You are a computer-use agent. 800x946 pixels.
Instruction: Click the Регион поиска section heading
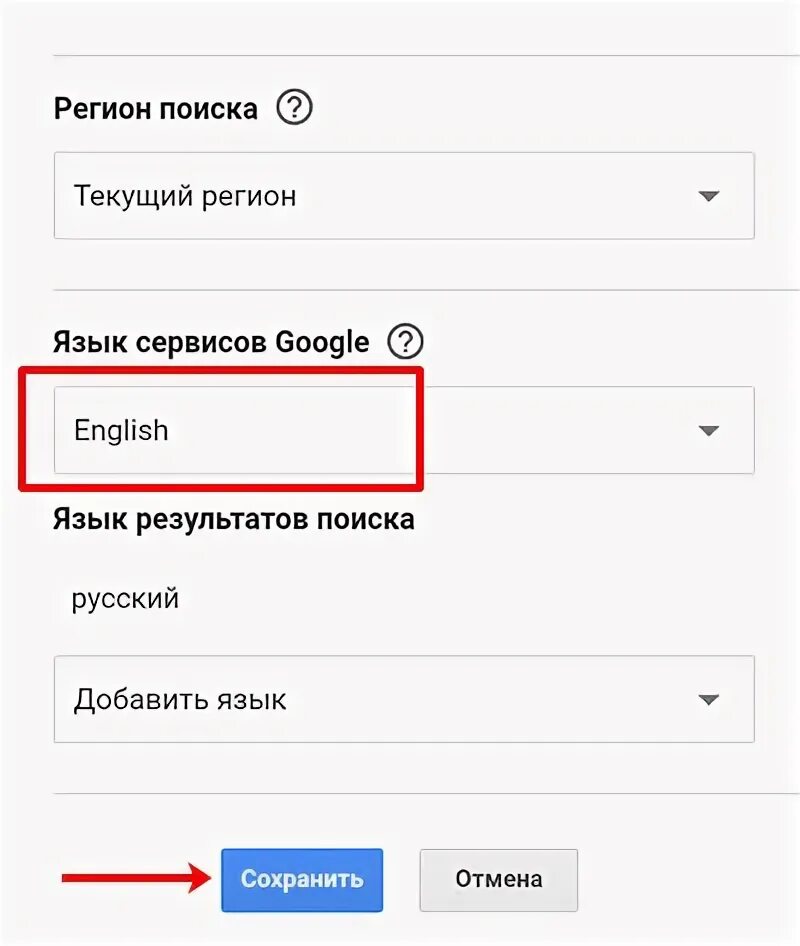point(155,108)
